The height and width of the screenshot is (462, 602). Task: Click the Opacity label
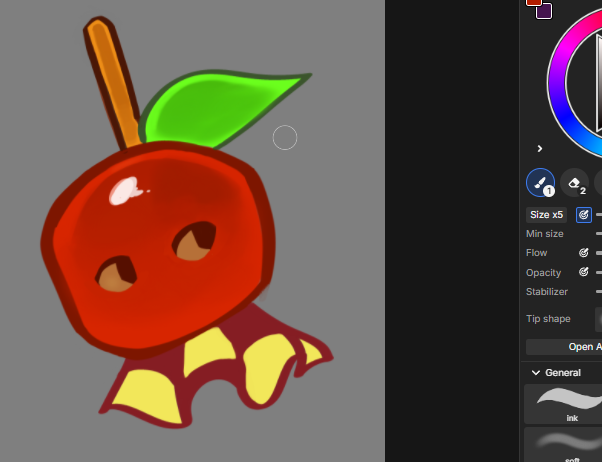pyautogui.click(x=543, y=273)
